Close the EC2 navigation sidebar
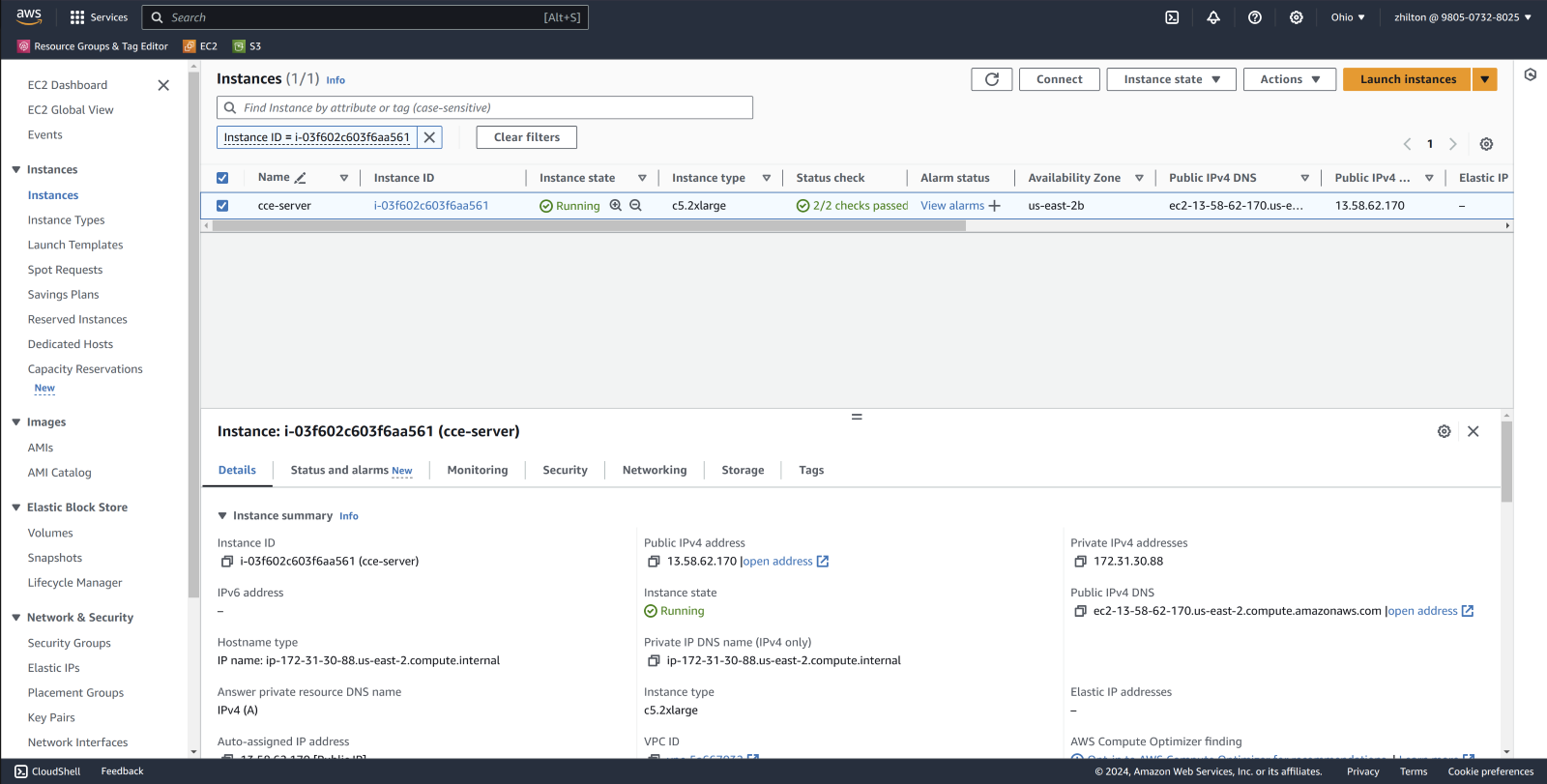Screen dimensions: 1547x784 pos(163,85)
